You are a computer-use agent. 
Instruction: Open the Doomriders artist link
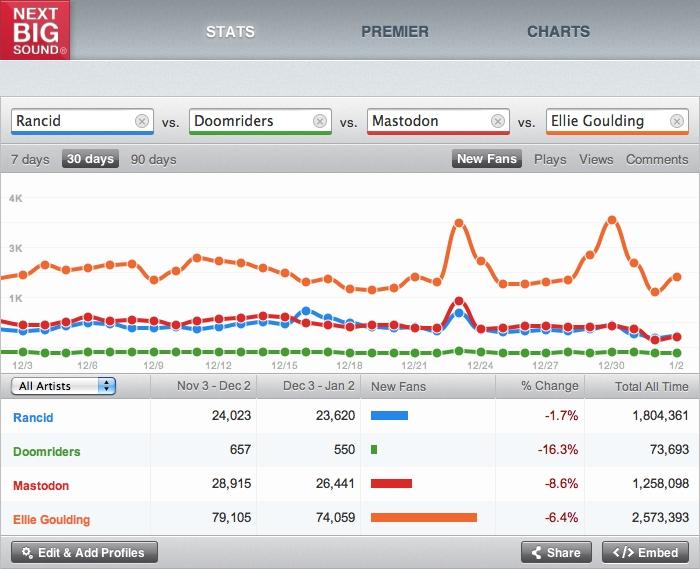point(46,451)
